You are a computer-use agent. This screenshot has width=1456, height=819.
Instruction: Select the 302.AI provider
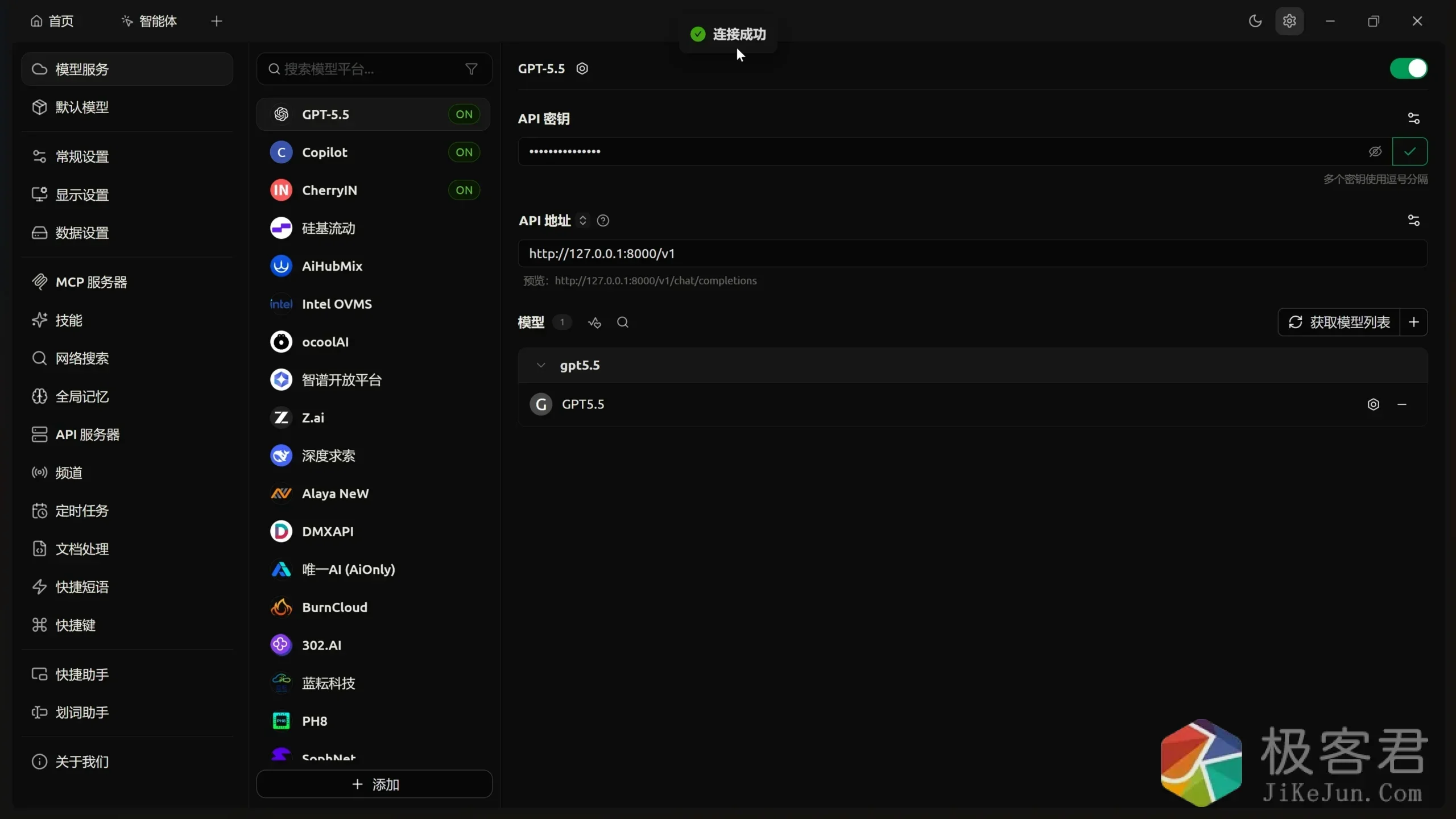(x=373, y=646)
